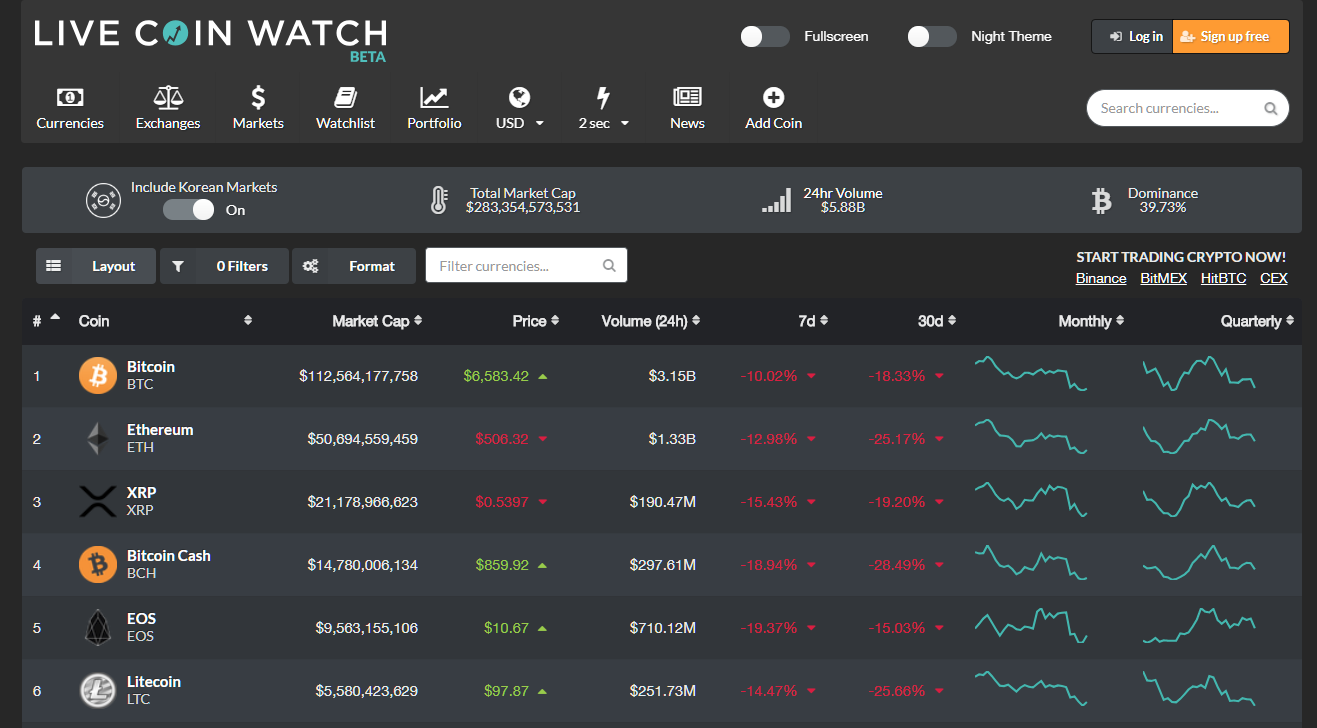The height and width of the screenshot is (728, 1317).
Task: Follow the HitBTC link
Action: coord(1223,278)
